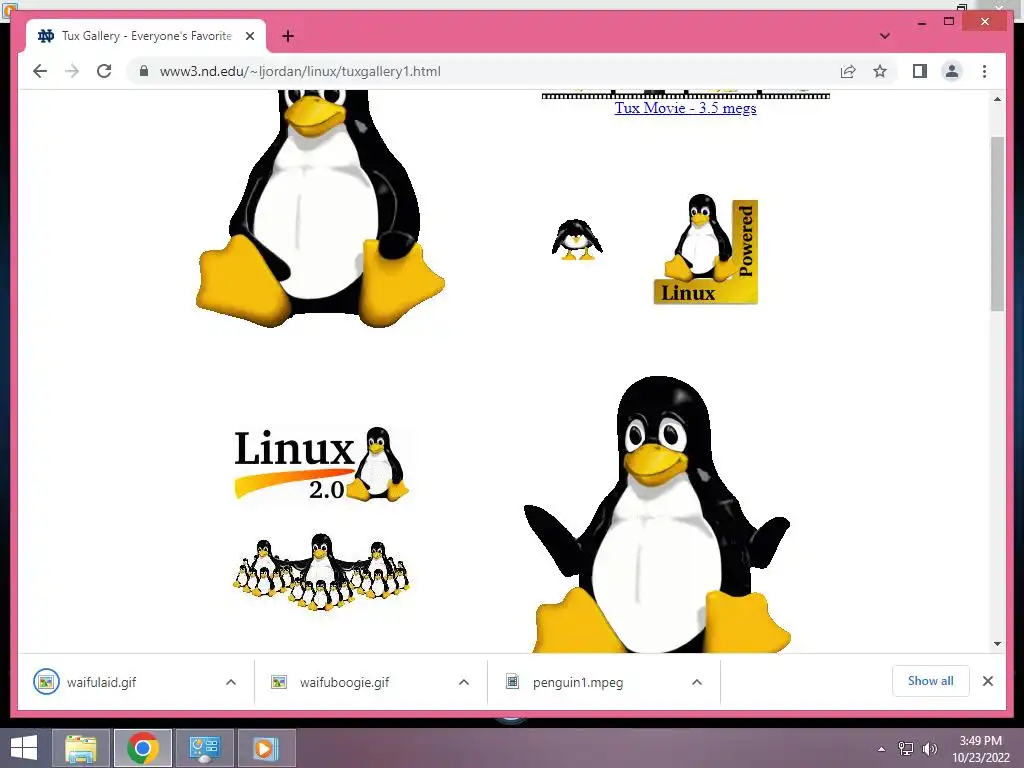This screenshot has width=1024, height=768.
Task: Expand options for waifulaid.gif download
Action: tap(231, 682)
